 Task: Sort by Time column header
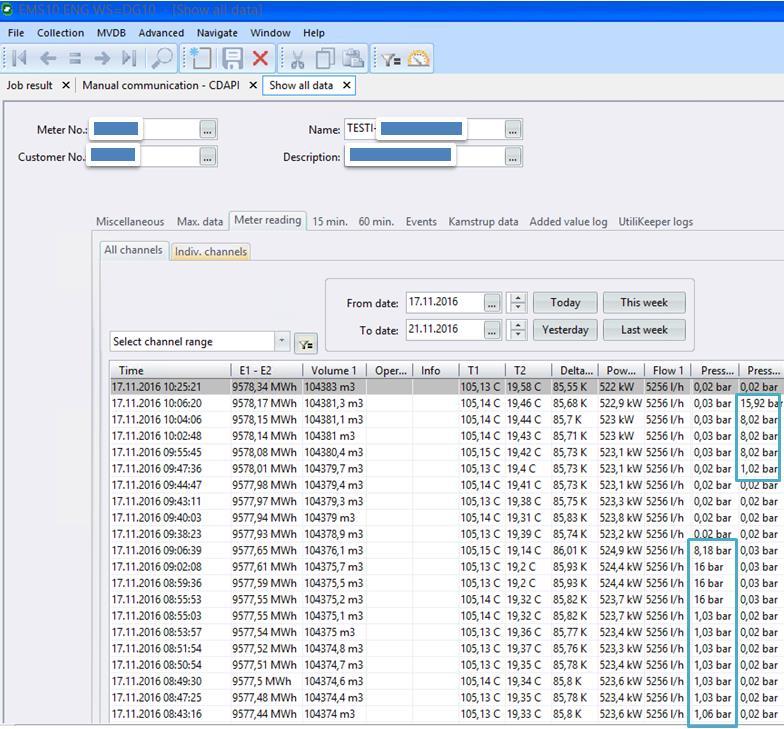coord(170,370)
